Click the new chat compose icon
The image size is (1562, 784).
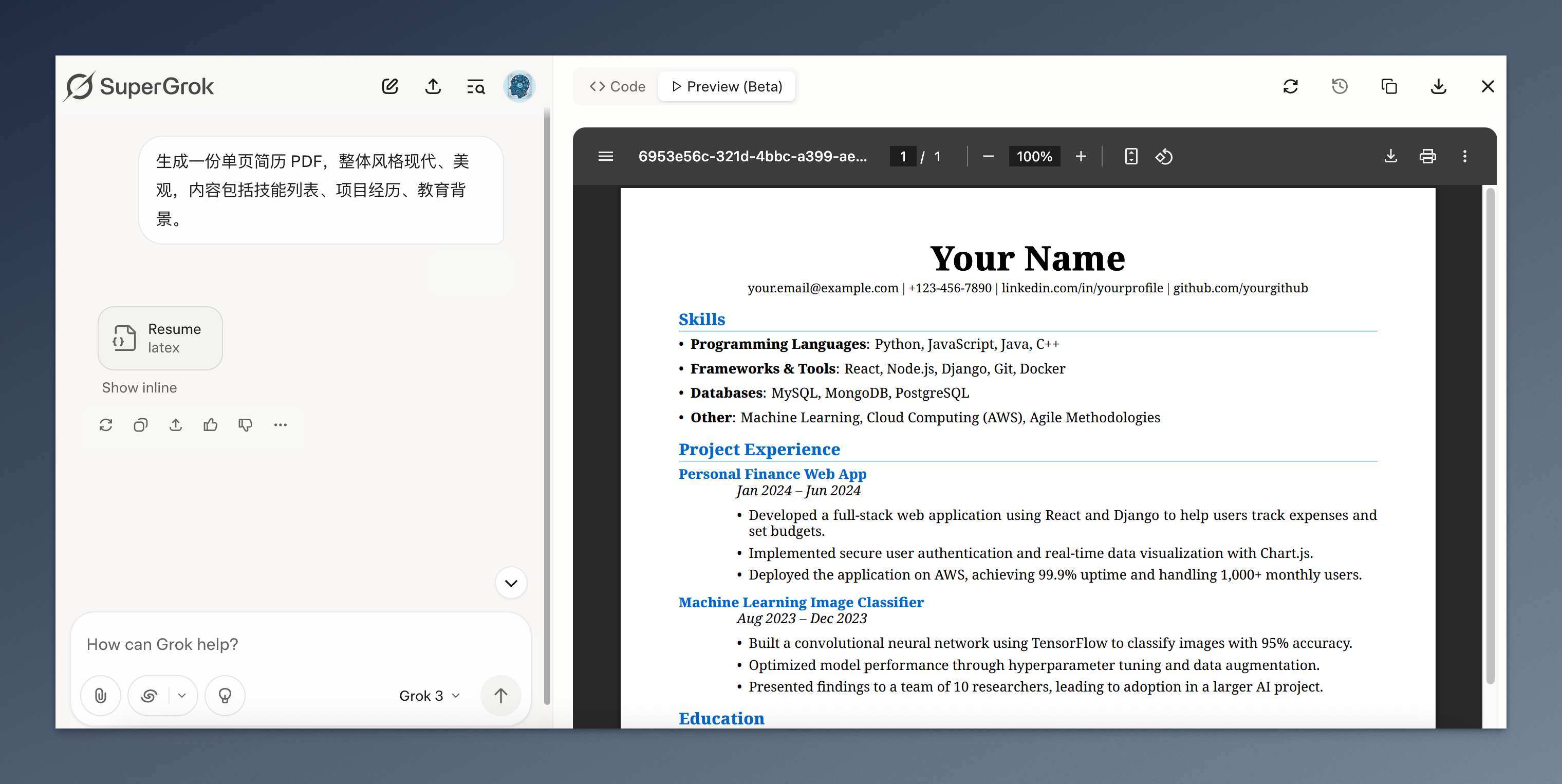pyautogui.click(x=390, y=87)
